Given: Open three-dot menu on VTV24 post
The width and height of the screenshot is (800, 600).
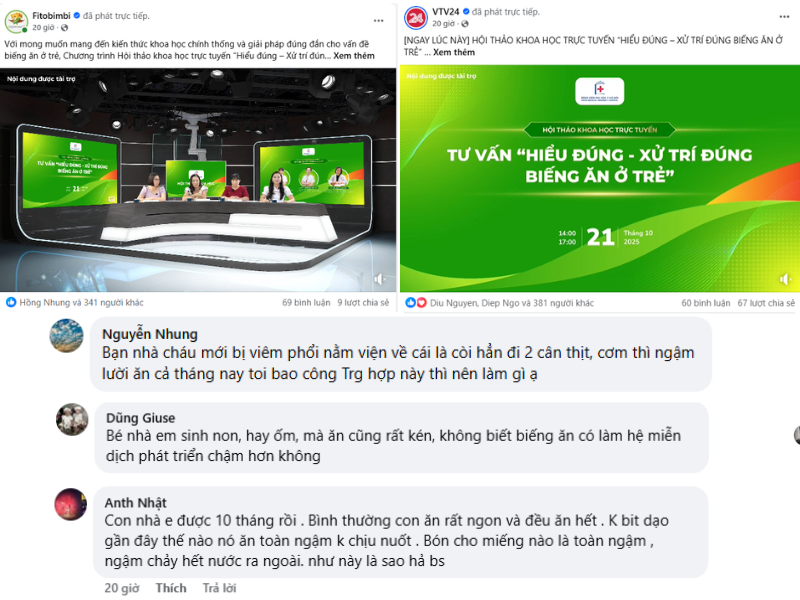Looking at the screenshot, I should coord(784,17).
